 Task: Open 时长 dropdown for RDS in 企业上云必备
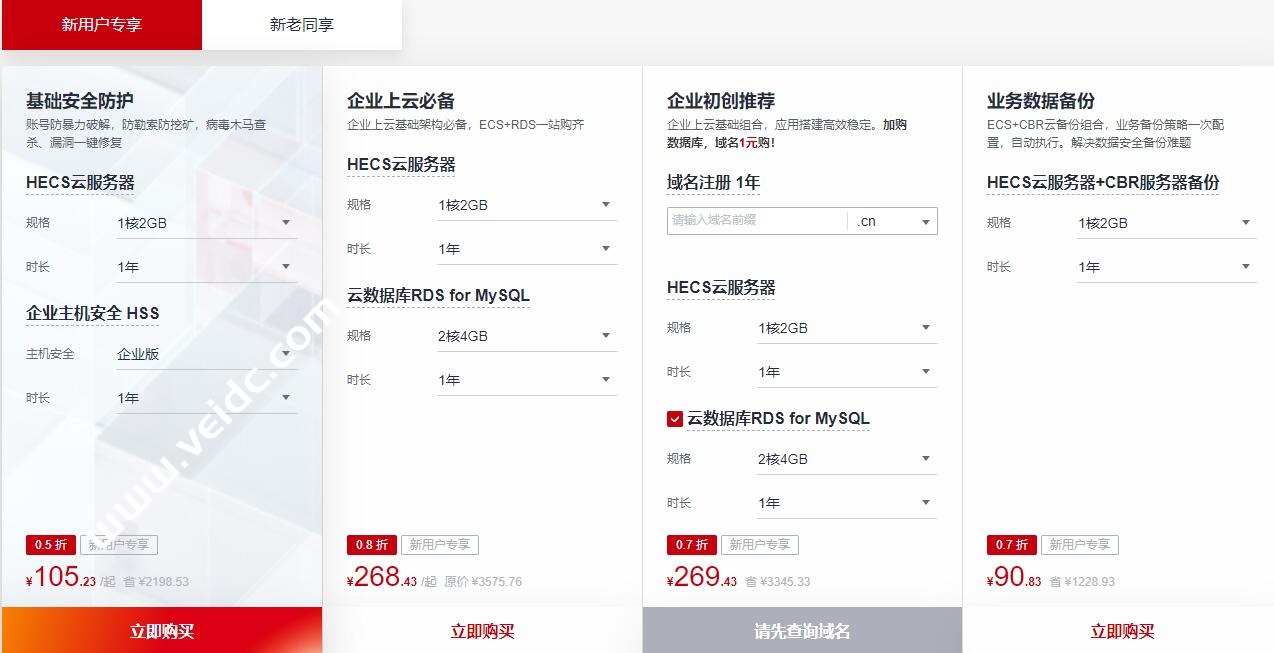coord(527,380)
